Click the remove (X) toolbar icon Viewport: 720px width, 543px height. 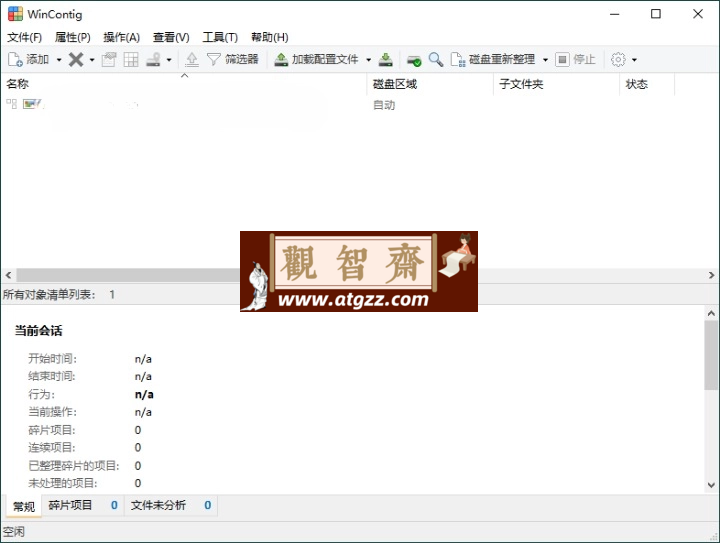(x=76, y=60)
